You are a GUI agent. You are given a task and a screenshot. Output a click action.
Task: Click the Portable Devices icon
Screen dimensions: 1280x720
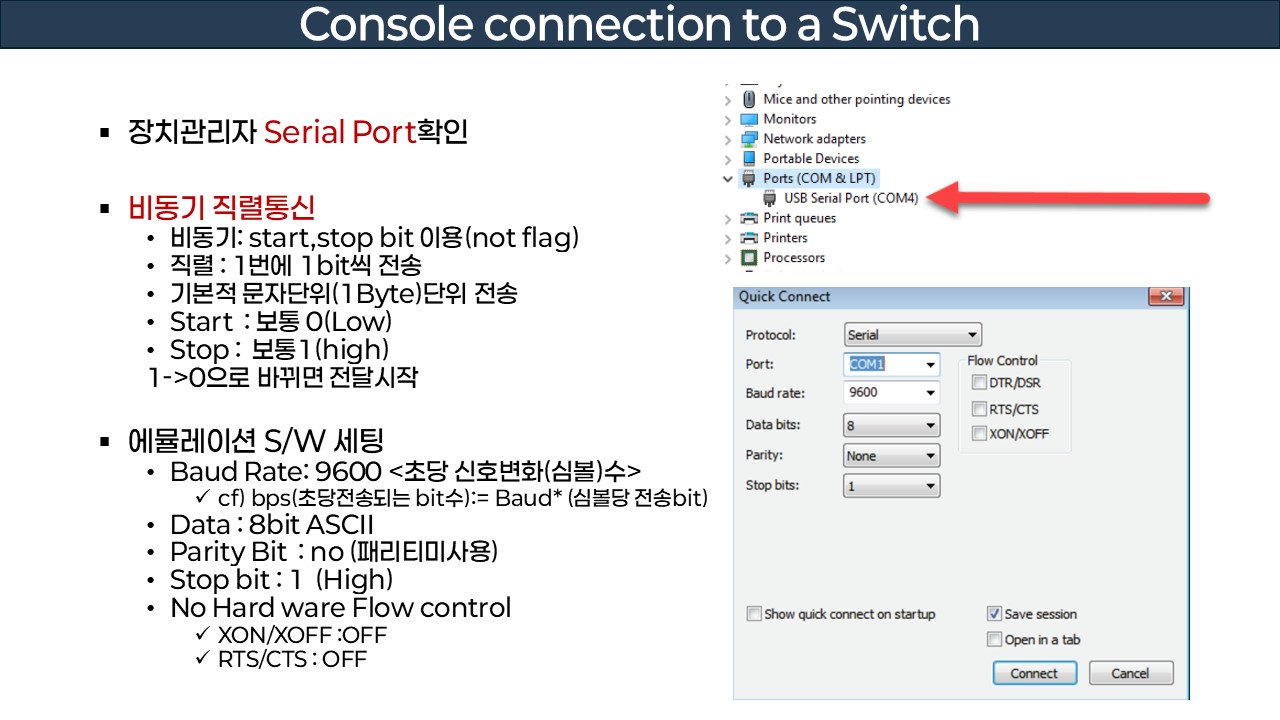click(749, 159)
